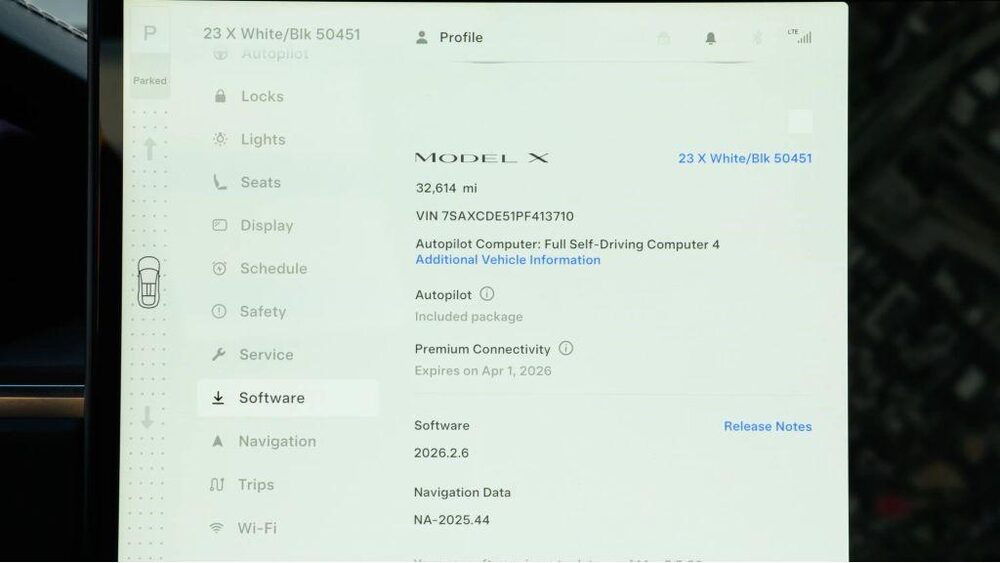Show Premium Connectivity info tooltip
1000x563 pixels.
566,349
